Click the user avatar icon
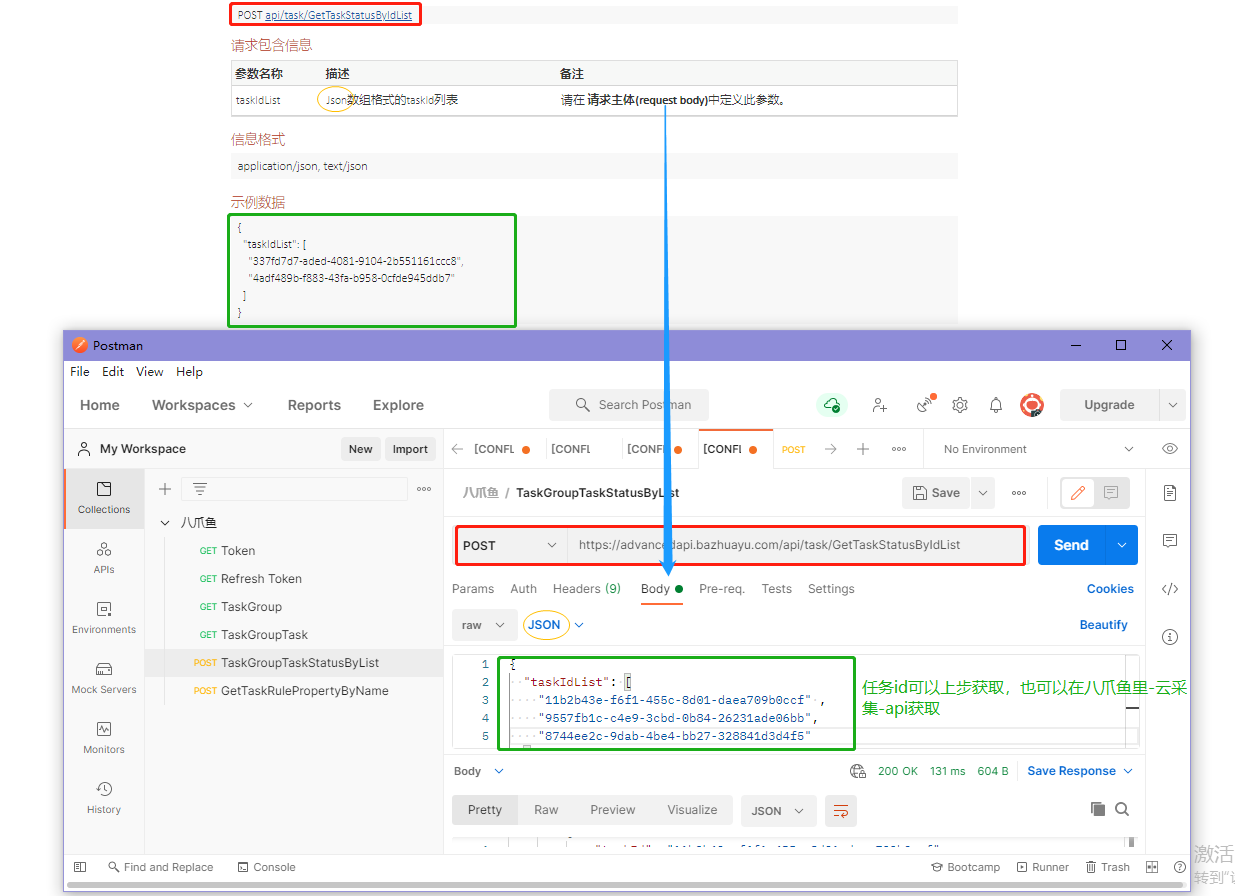Viewport: 1235px width, 896px height. (x=1032, y=405)
